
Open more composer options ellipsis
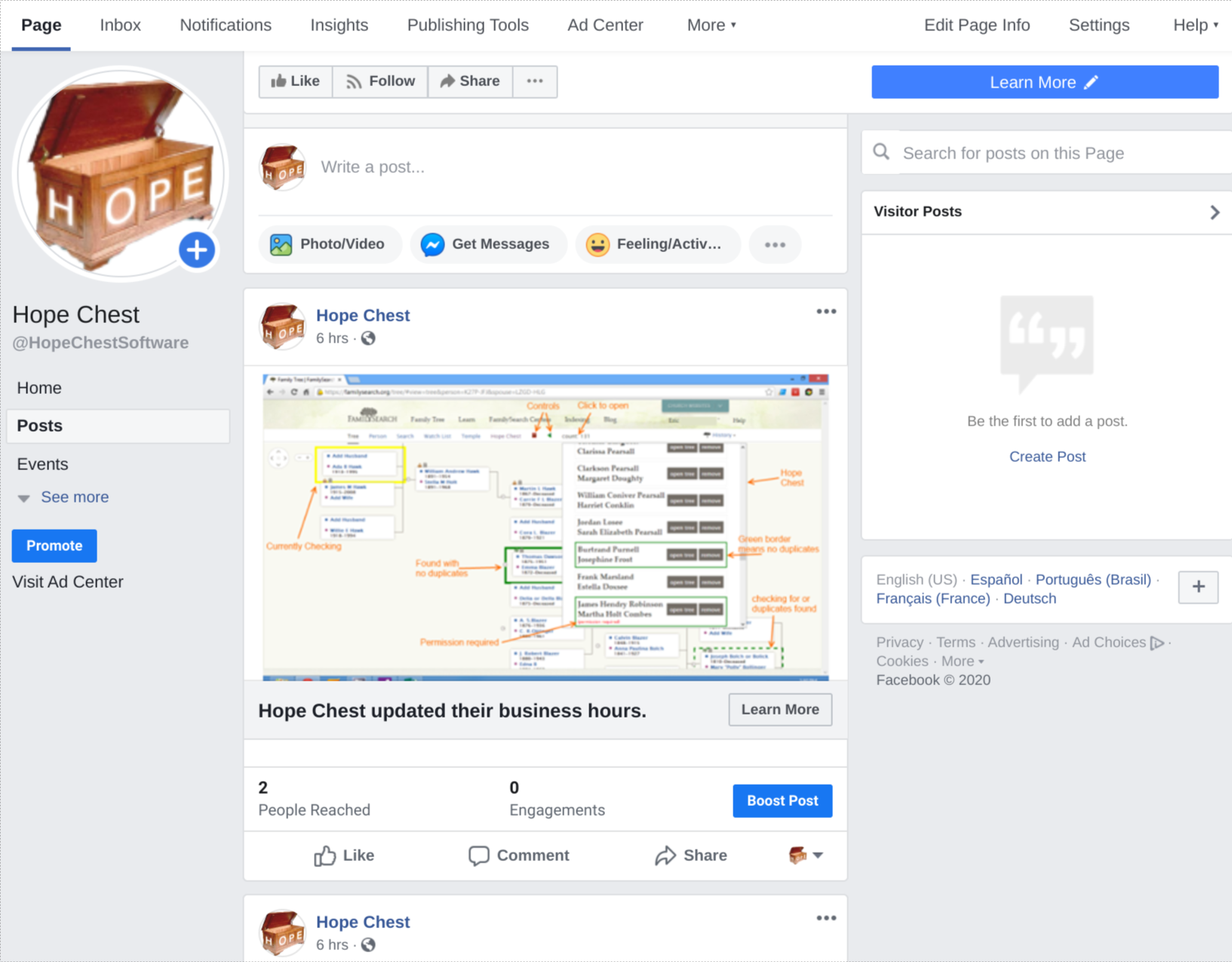[x=775, y=244]
